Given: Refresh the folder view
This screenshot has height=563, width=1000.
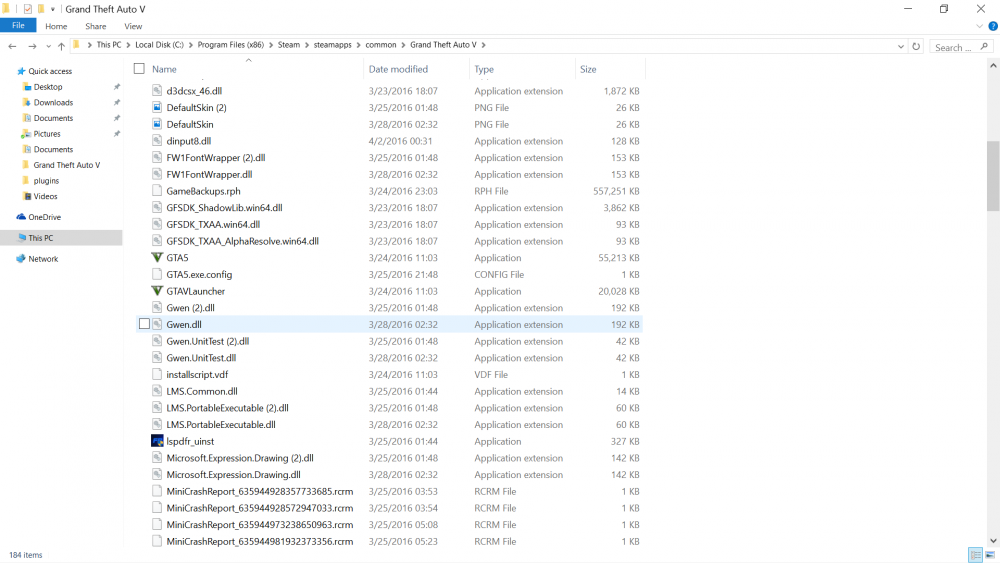Looking at the screenshot, I should (916, 47).
